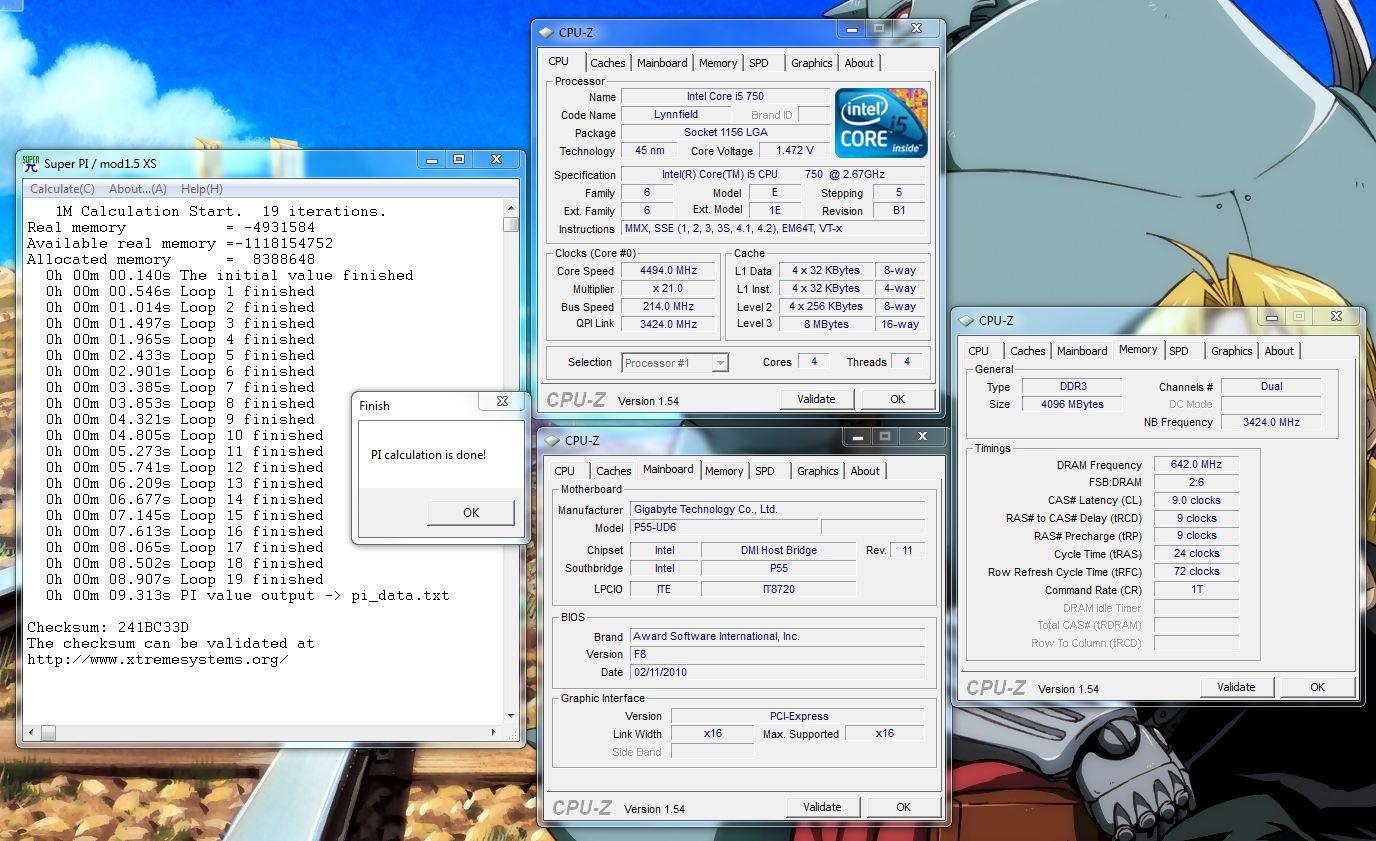The width and height of the screenshot is (1376, 841).
Task: Select About tab in the Mainboard CPU-Z window
Action: click(865, 471)
